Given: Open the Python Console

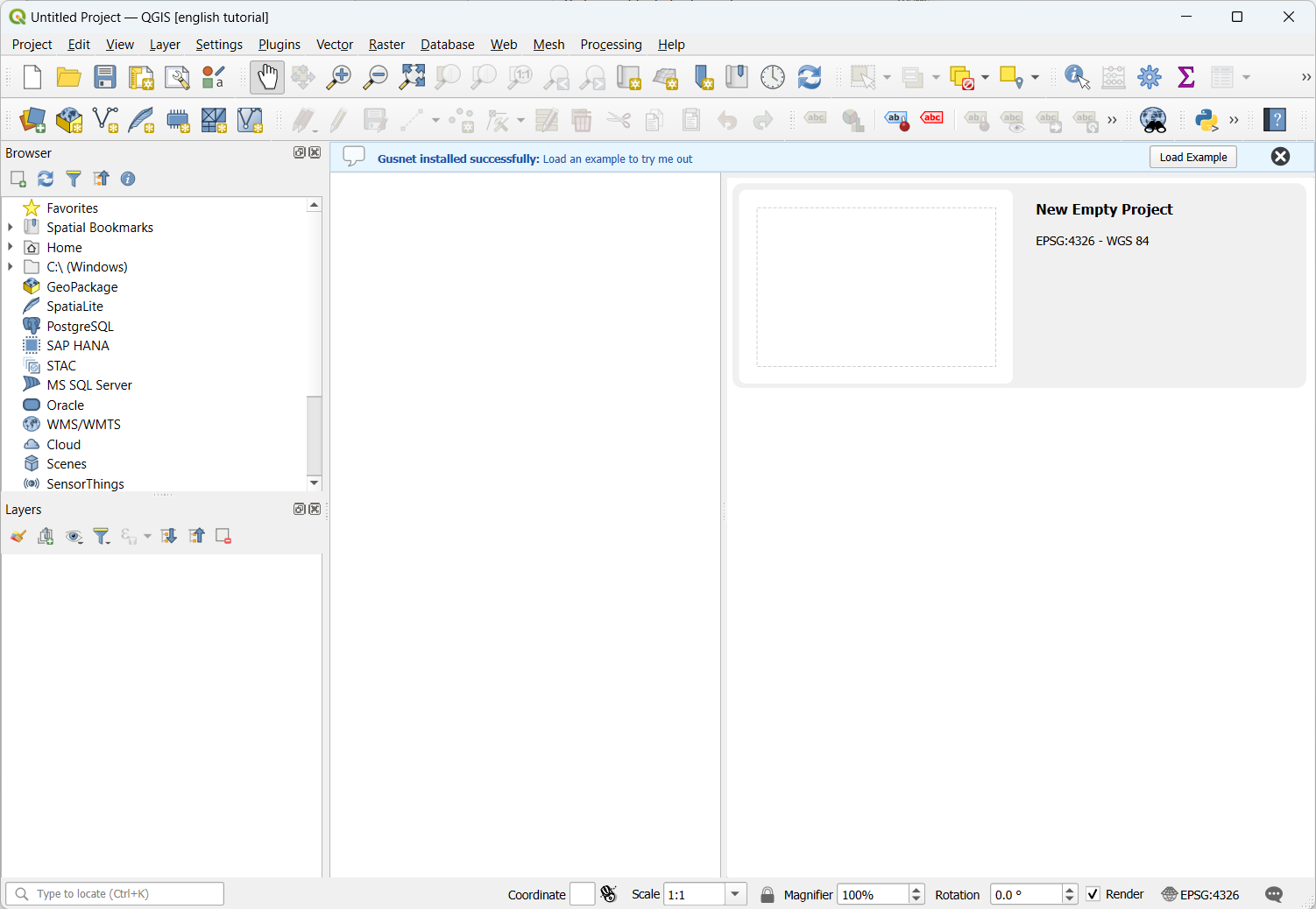Looking at the screenshot, I should (x=1206, y=120).
